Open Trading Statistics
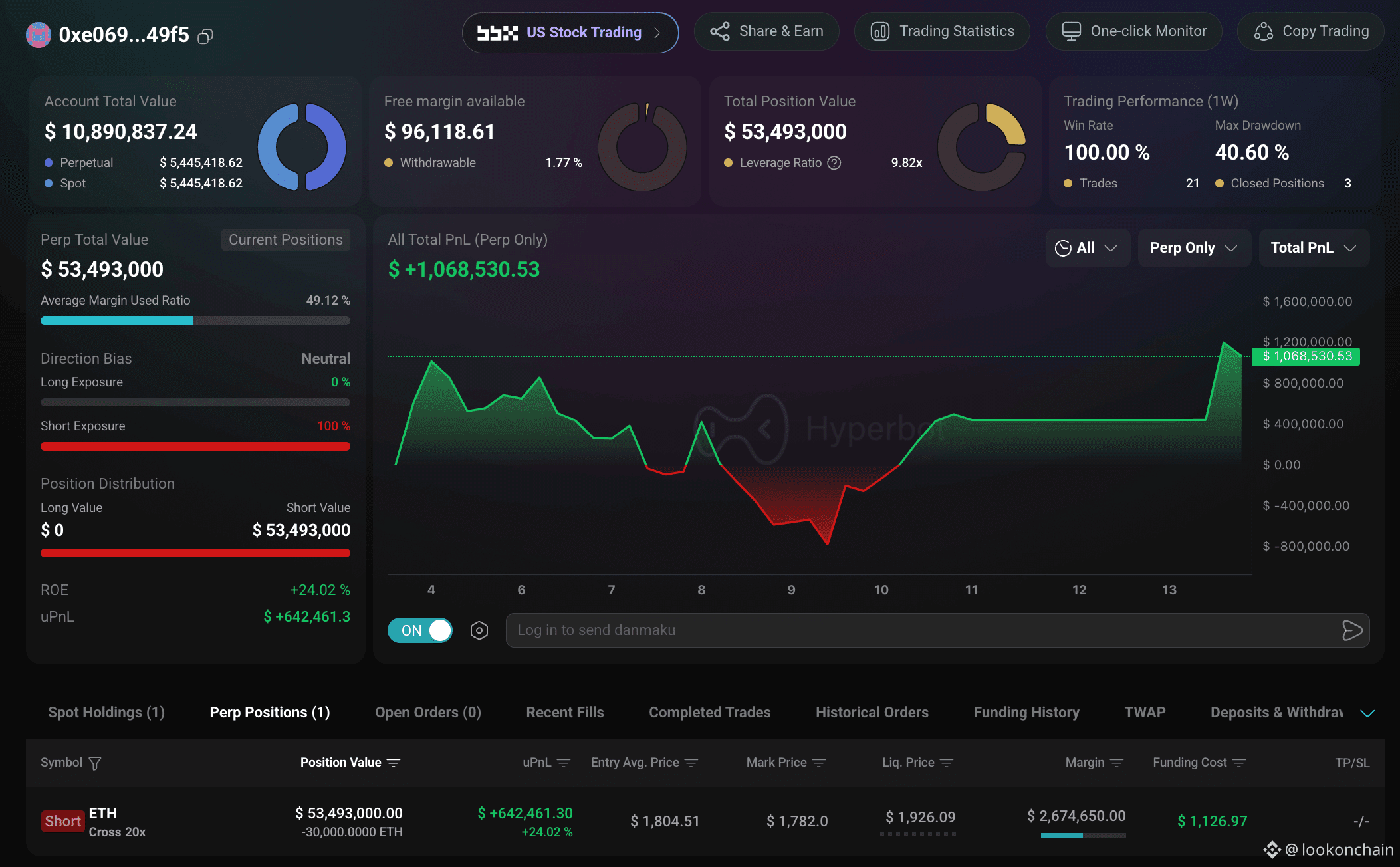The width and height of the screenshot is (1400, 867). click(x=942, y=31)
